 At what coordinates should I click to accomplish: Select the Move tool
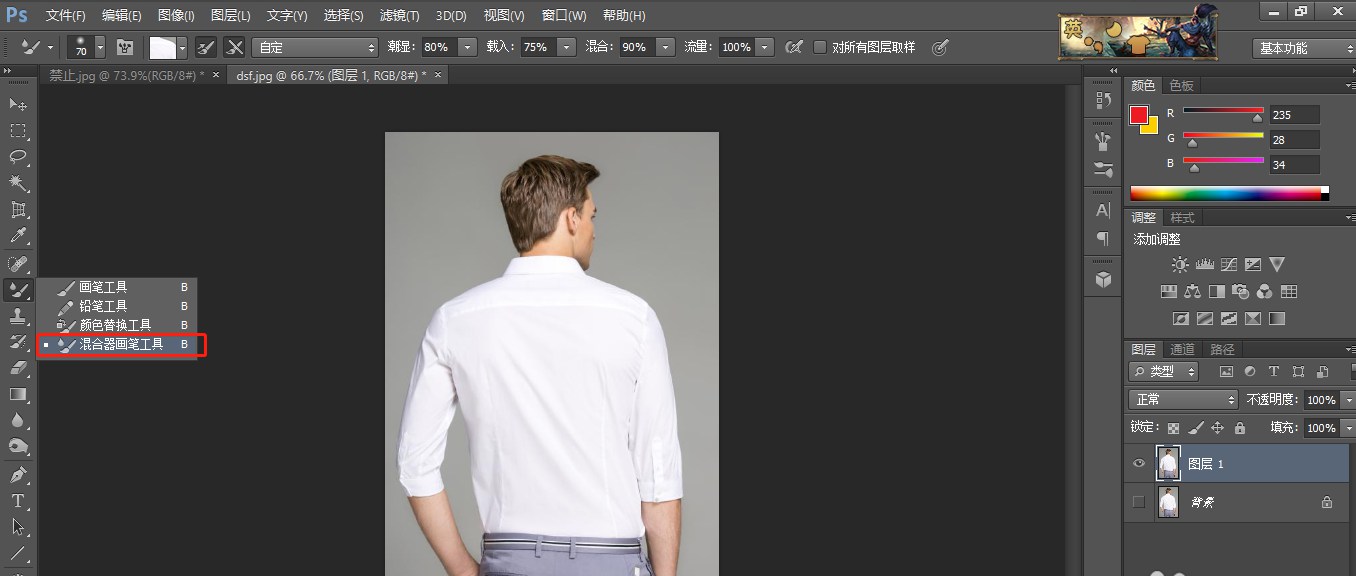[18, 104]
